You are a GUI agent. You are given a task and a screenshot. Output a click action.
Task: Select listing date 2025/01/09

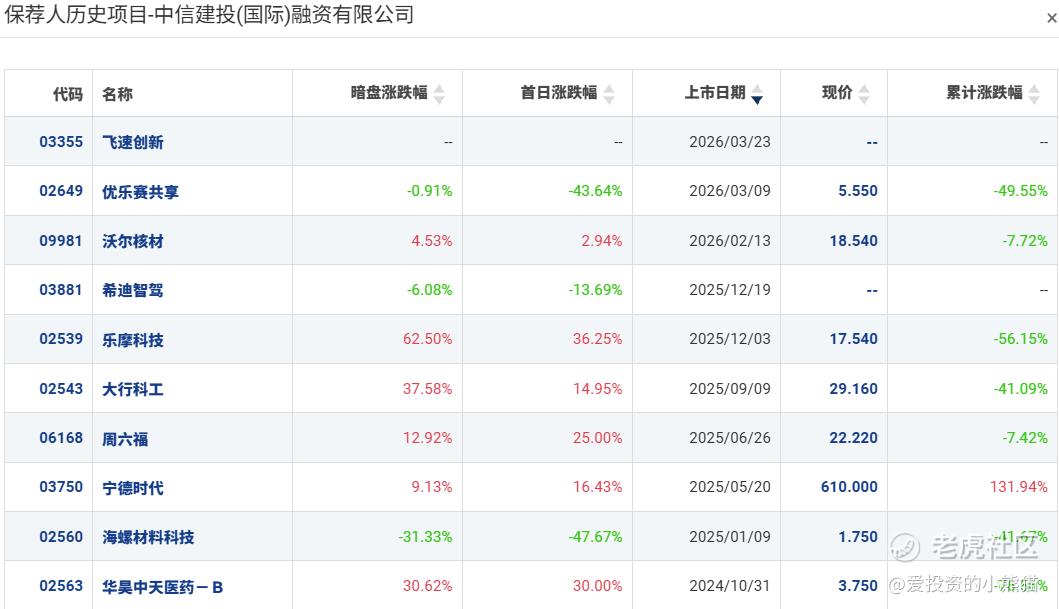[x=729, y=537]
